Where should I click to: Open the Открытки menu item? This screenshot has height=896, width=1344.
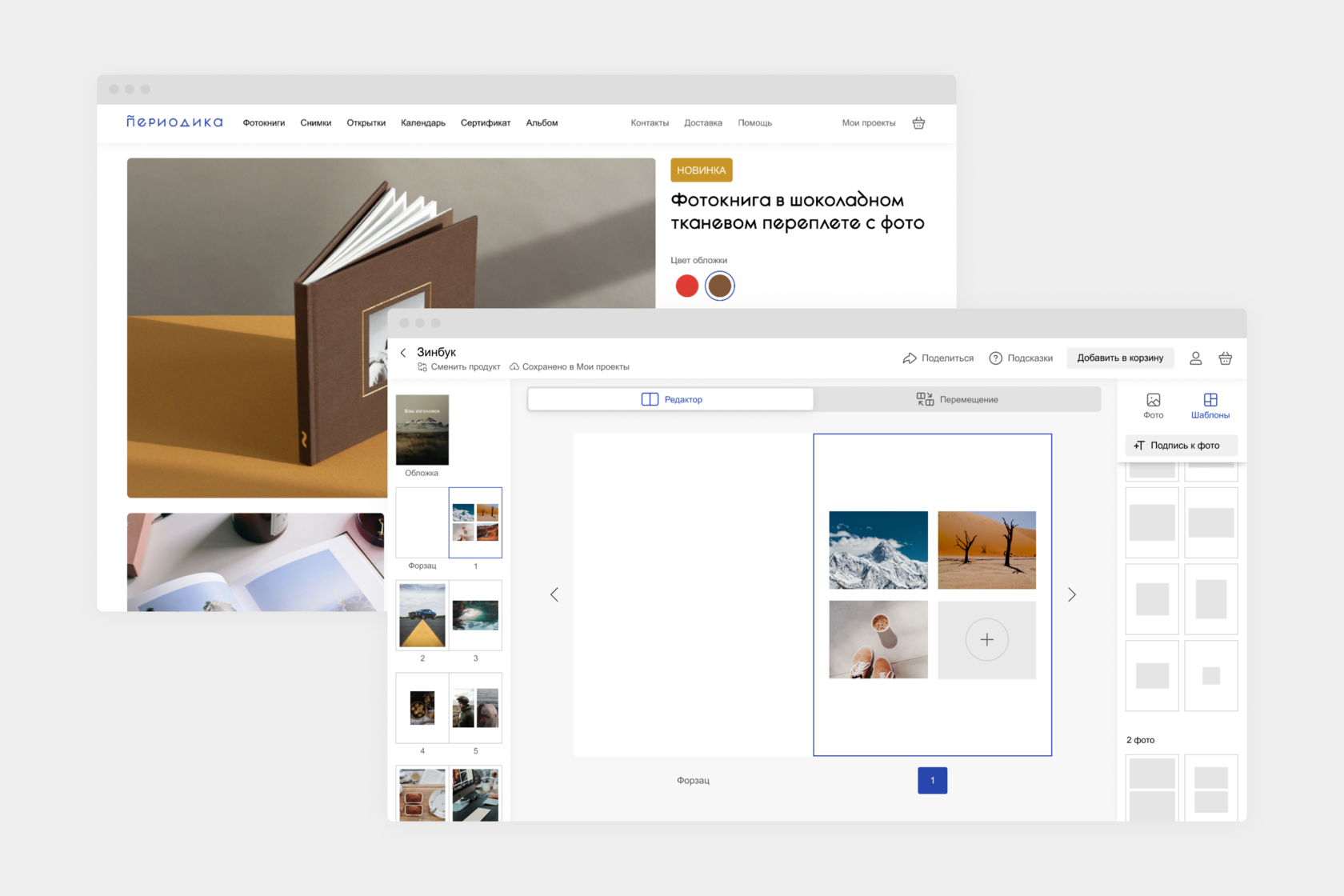[x=366, y=123]
